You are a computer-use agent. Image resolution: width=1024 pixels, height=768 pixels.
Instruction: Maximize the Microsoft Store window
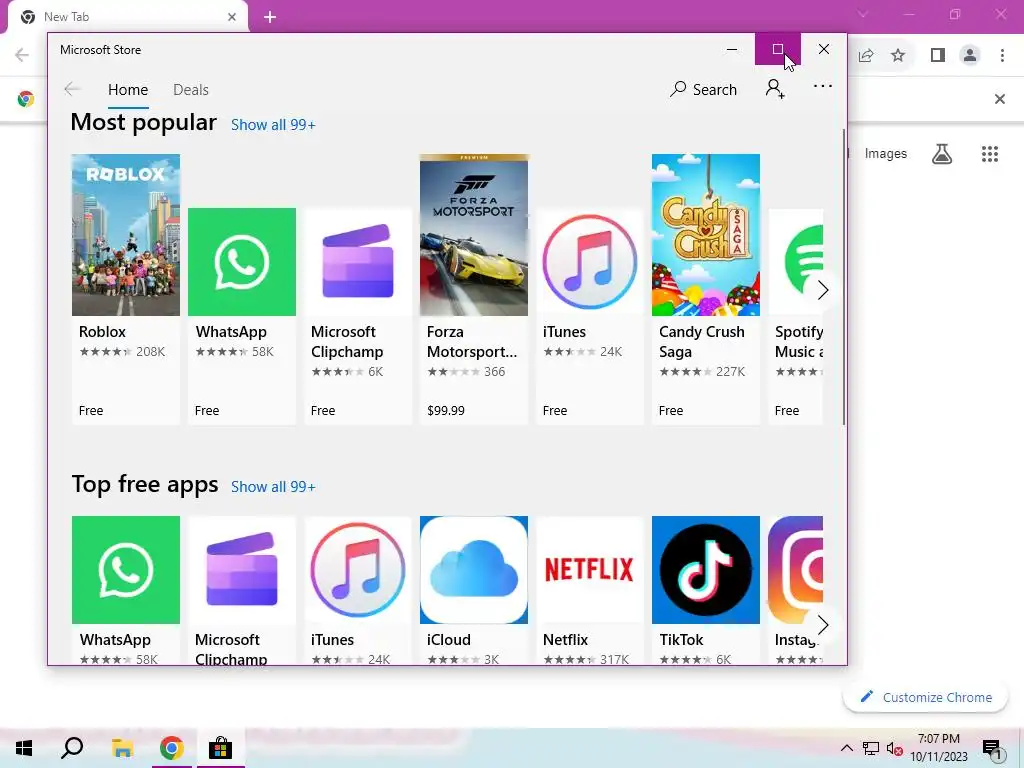[x=778, y=49]
